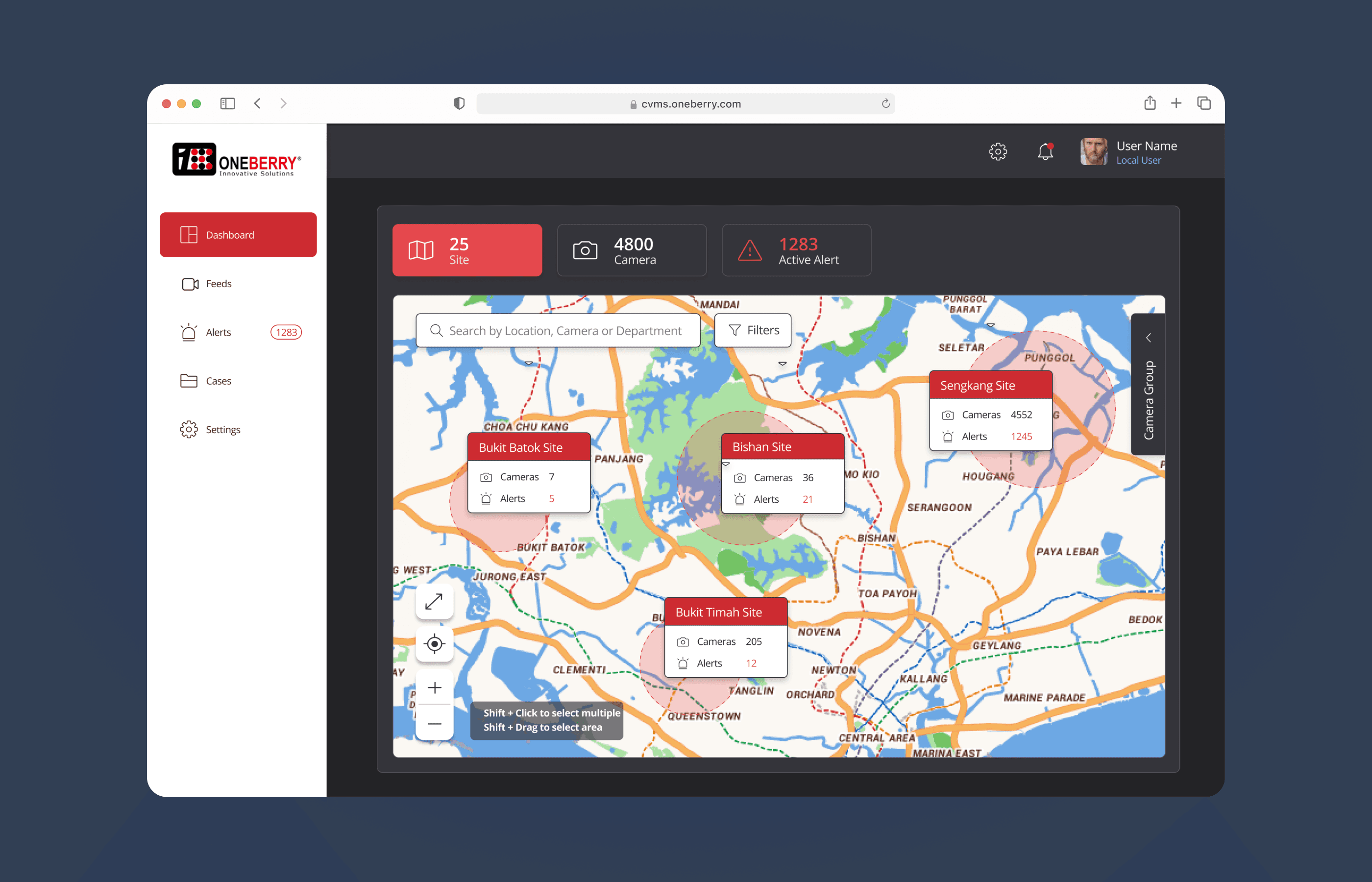Zoom in with the plus button
Viewport: 1372px width, 882px height.
[435, 687]
